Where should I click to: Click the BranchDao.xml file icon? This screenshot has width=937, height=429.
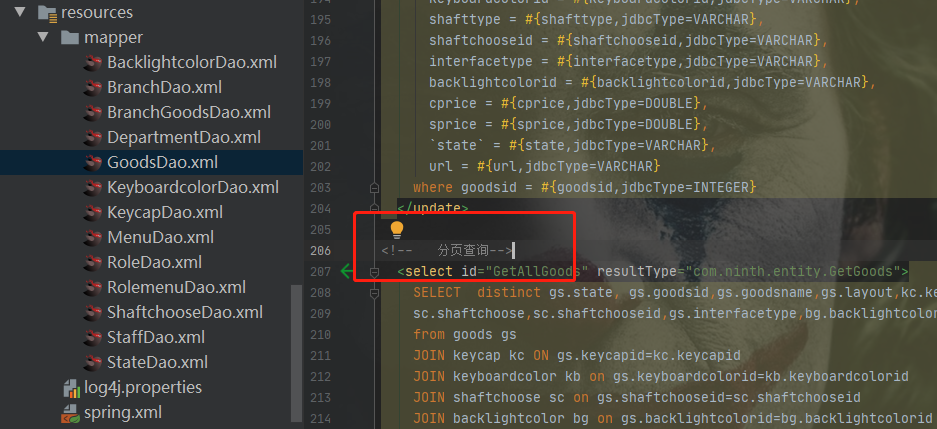click(x=92, y=87)
